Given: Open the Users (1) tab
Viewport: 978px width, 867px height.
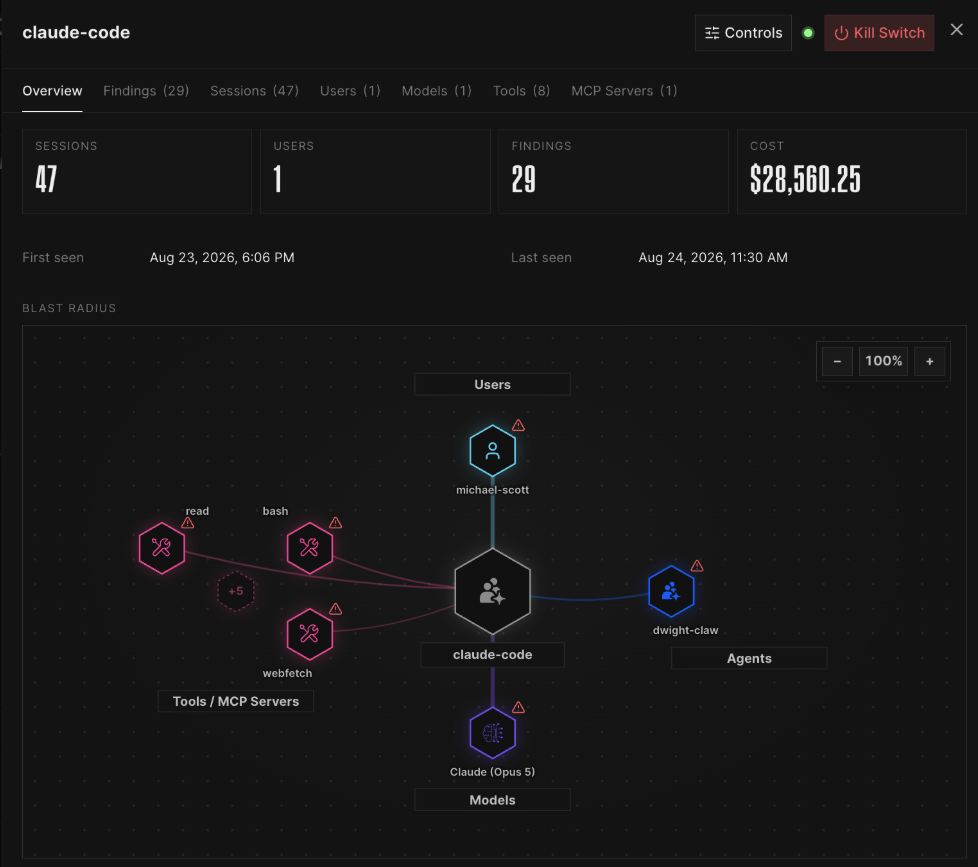Looking at the screenshot, I should (x=350, y=91).
